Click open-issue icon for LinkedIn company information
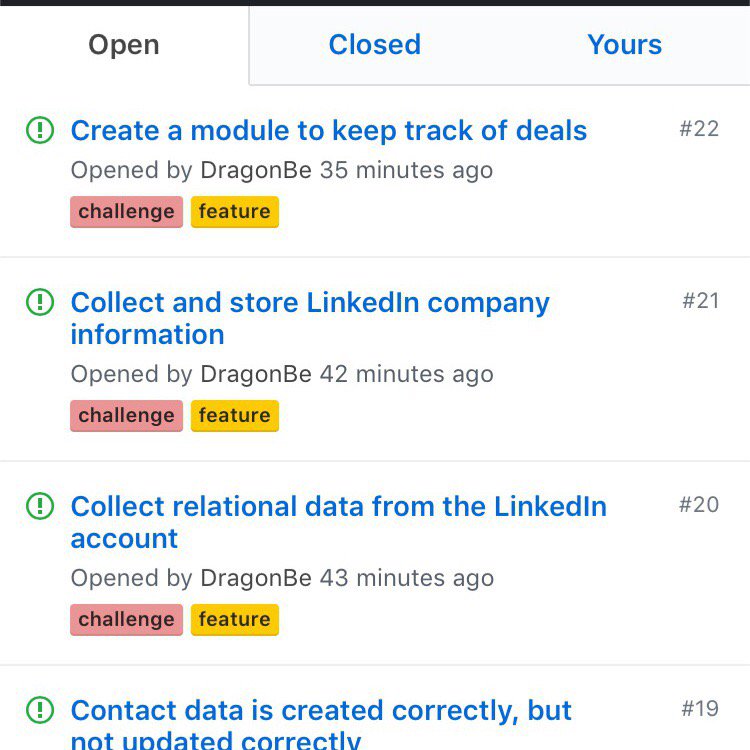The height and width of the screenshot is (750, 750). click(39, 302)
